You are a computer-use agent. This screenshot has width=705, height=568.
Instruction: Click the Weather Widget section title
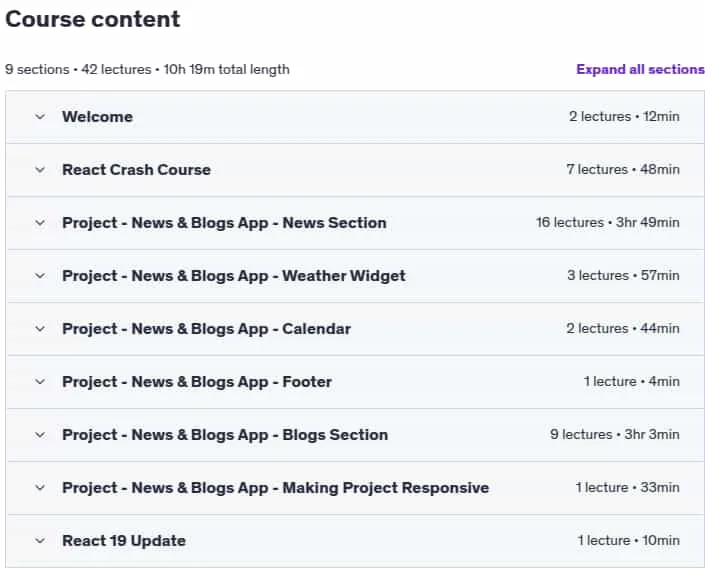pyautogui.click(x=234, y=276)
